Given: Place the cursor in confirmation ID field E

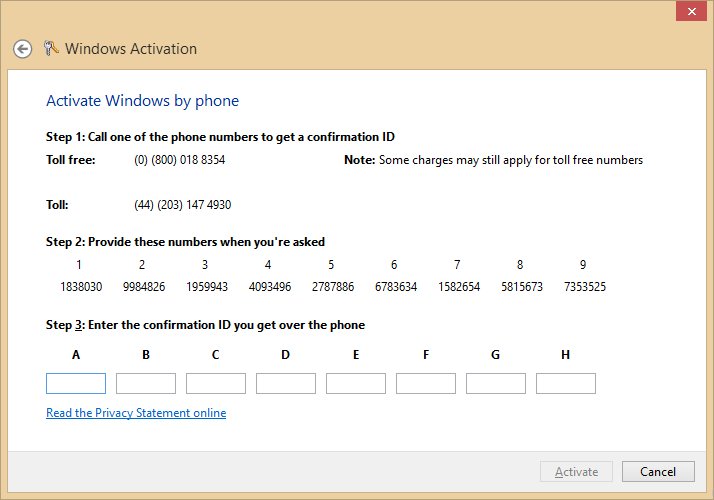Looking at the screenshot, I should (x=356, y=383).
